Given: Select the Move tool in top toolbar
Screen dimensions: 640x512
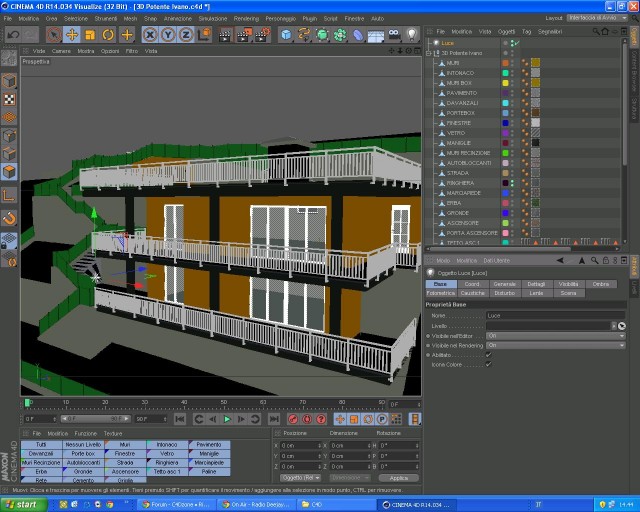Looking at the screenshot, I should pos(72,35).
